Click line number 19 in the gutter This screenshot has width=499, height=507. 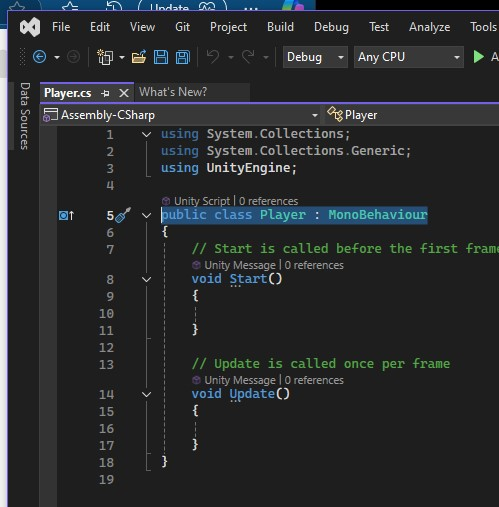point(107,480)
